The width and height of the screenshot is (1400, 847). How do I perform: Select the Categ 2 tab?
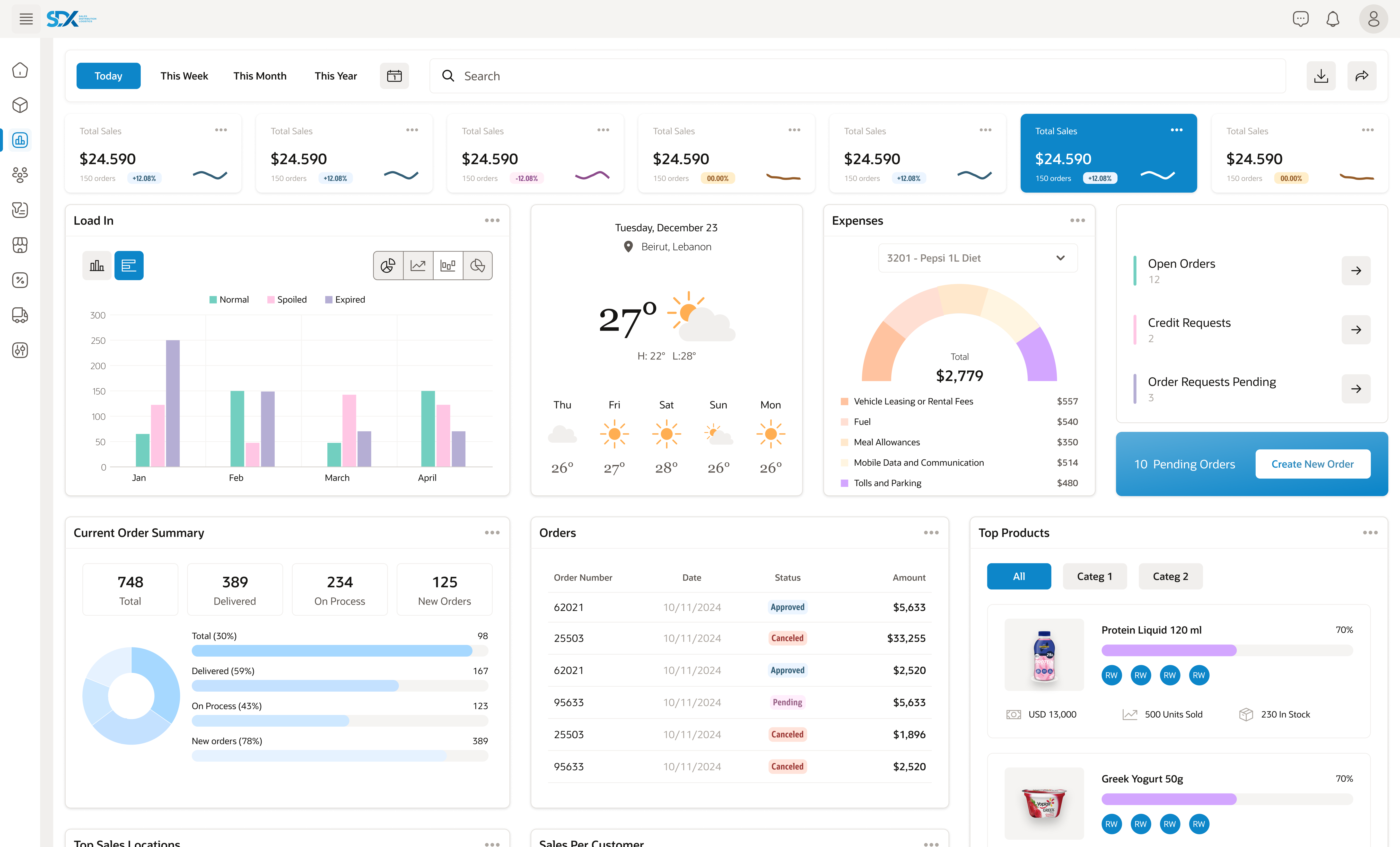(1171, 576)
